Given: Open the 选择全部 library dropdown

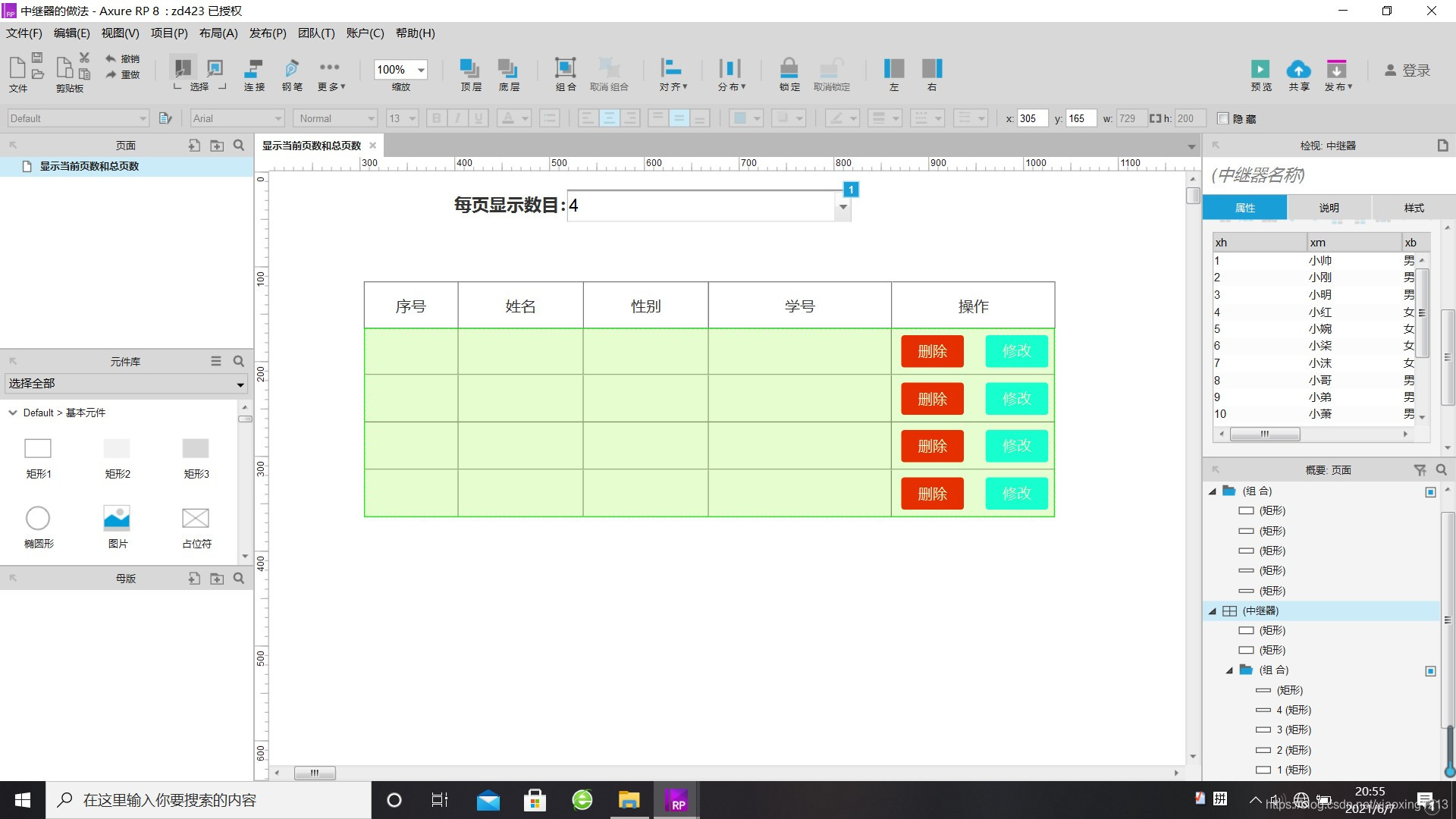Looking at the screenshot, I should tap(240, 384).
